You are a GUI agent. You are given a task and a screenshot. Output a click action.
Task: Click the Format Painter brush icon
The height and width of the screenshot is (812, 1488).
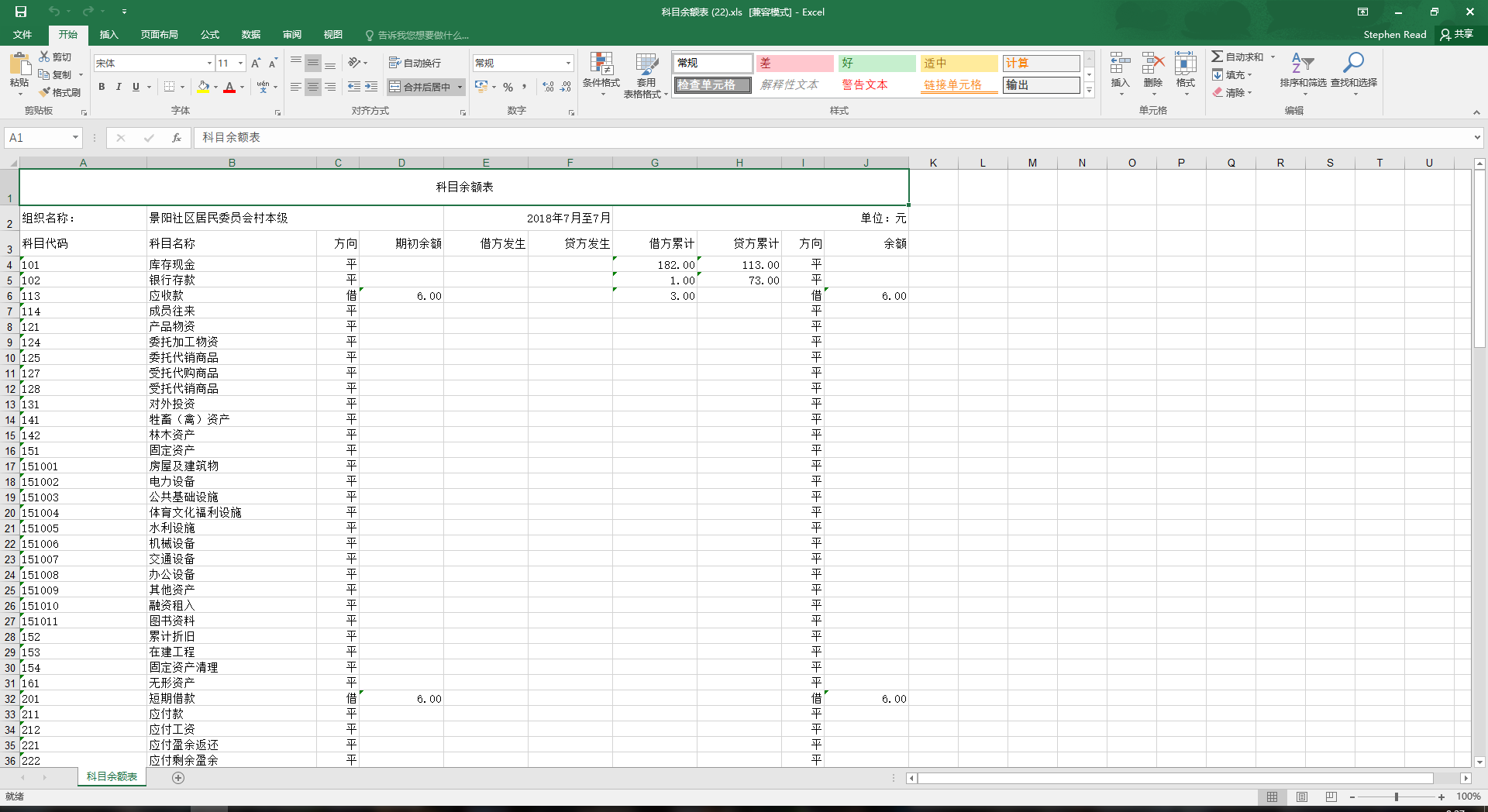click(45, 92)
